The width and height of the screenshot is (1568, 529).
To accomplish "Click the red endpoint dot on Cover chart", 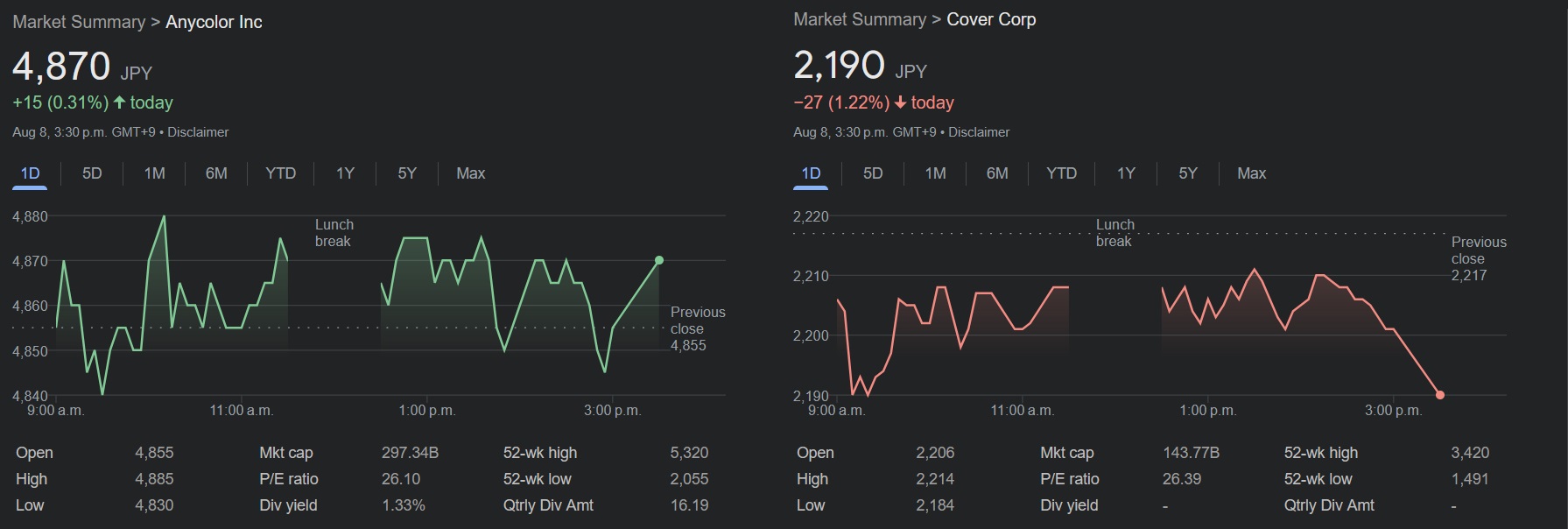I will (x=1440, y=395).
